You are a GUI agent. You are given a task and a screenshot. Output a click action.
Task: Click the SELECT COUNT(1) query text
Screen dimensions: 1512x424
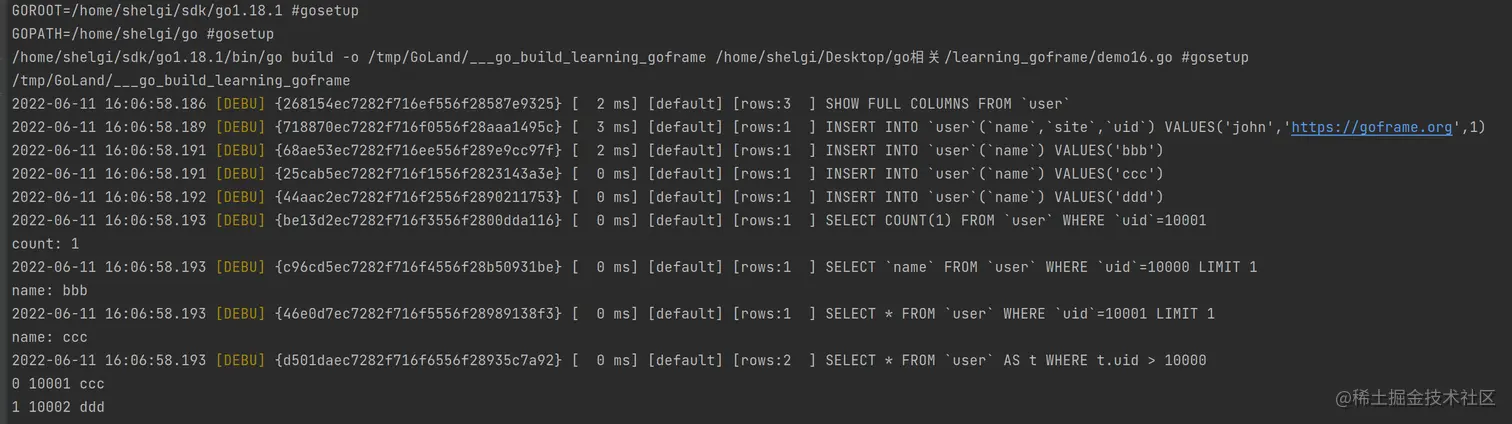click(x=1015, y=220)
